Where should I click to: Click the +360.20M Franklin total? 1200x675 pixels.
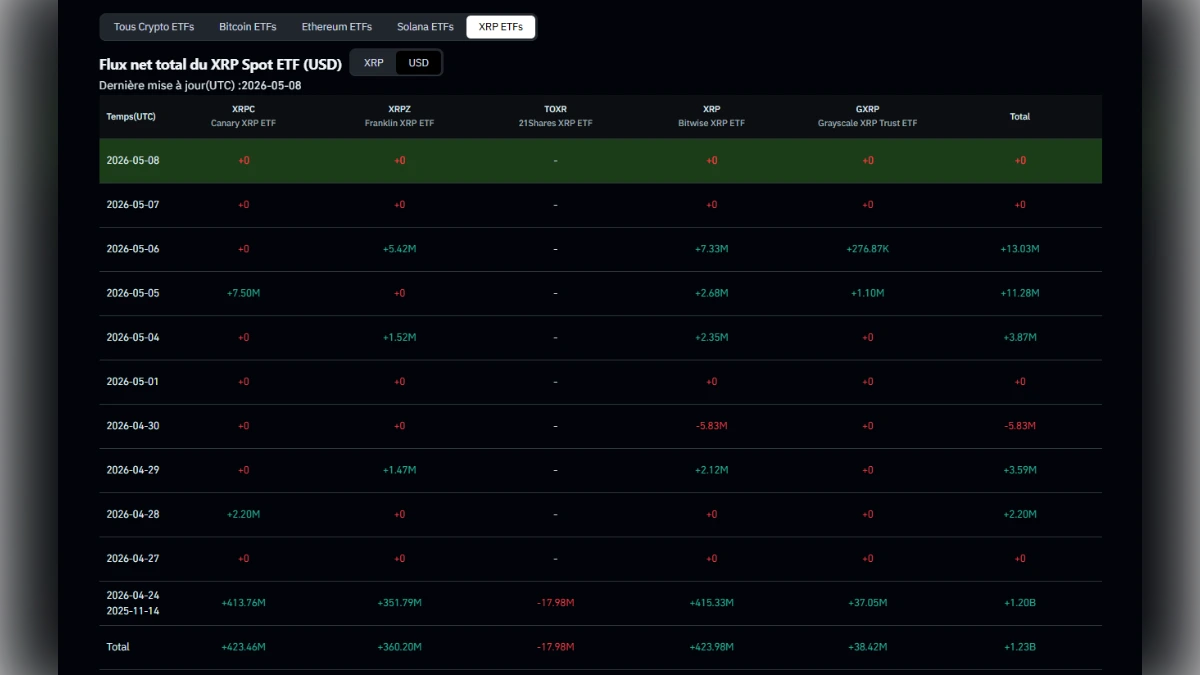click(399, 647)
